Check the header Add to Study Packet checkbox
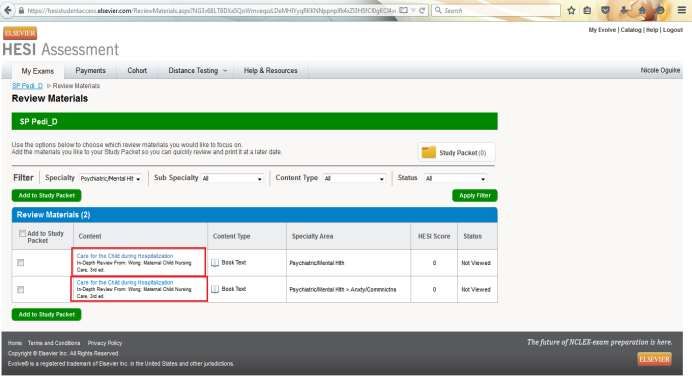Image resolution: width=692 pixels, height=377 pixels. click(22, 234)
